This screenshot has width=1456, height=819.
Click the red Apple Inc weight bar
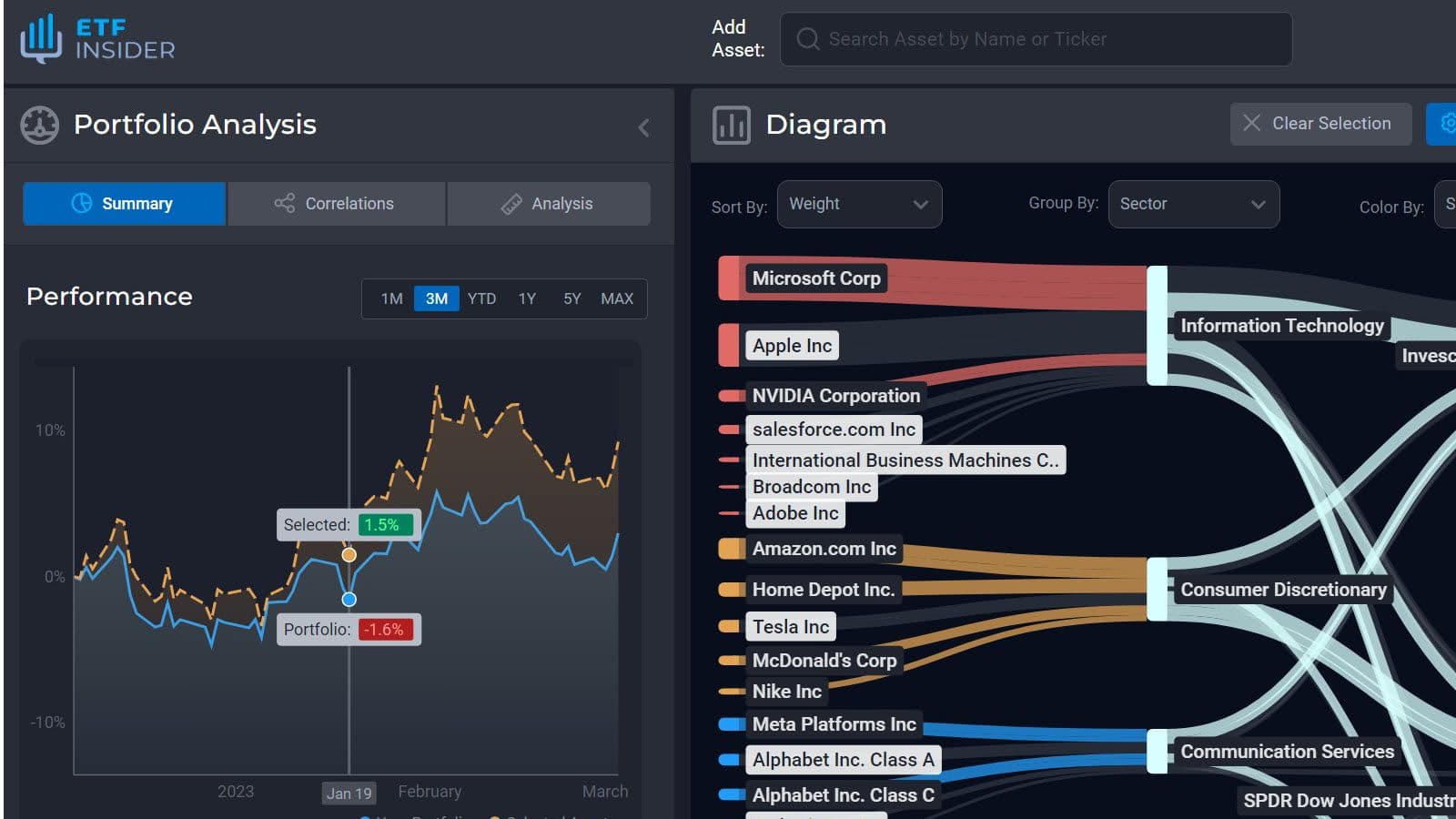[x=729, y=345]
